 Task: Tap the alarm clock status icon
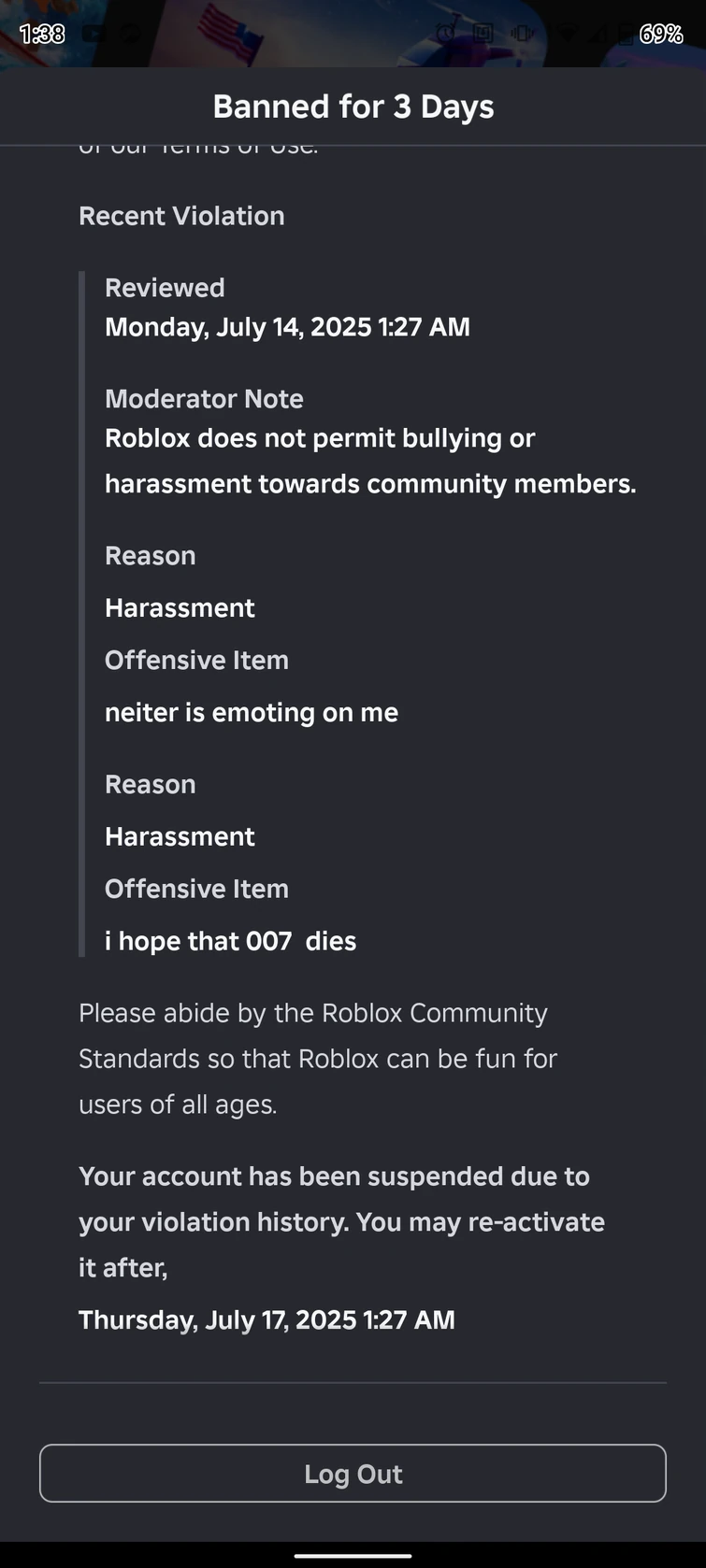point(446,34)
